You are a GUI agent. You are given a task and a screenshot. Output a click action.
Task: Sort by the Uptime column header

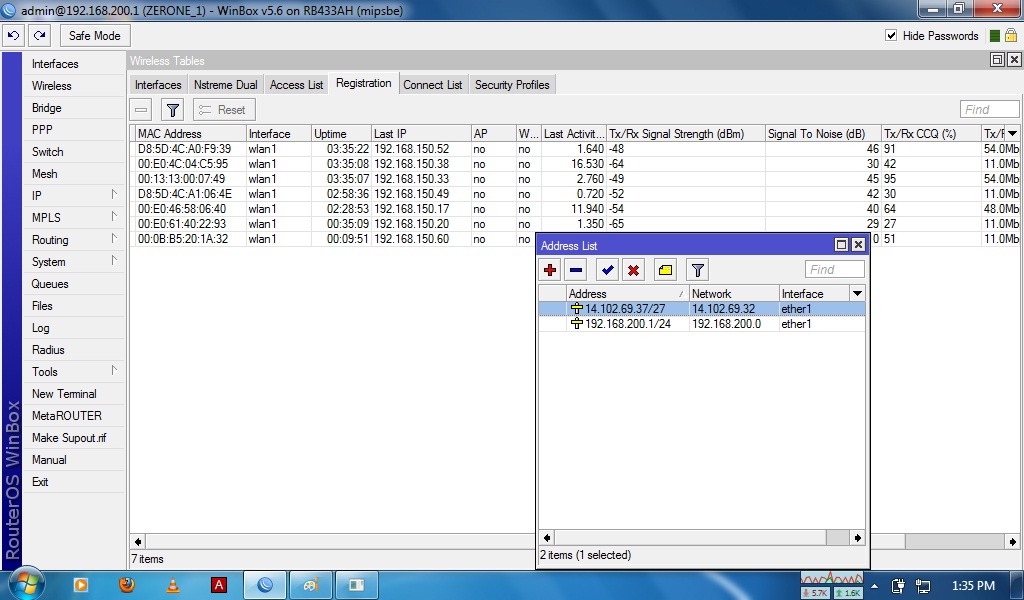pyautogui.click(x=342, y=134)
